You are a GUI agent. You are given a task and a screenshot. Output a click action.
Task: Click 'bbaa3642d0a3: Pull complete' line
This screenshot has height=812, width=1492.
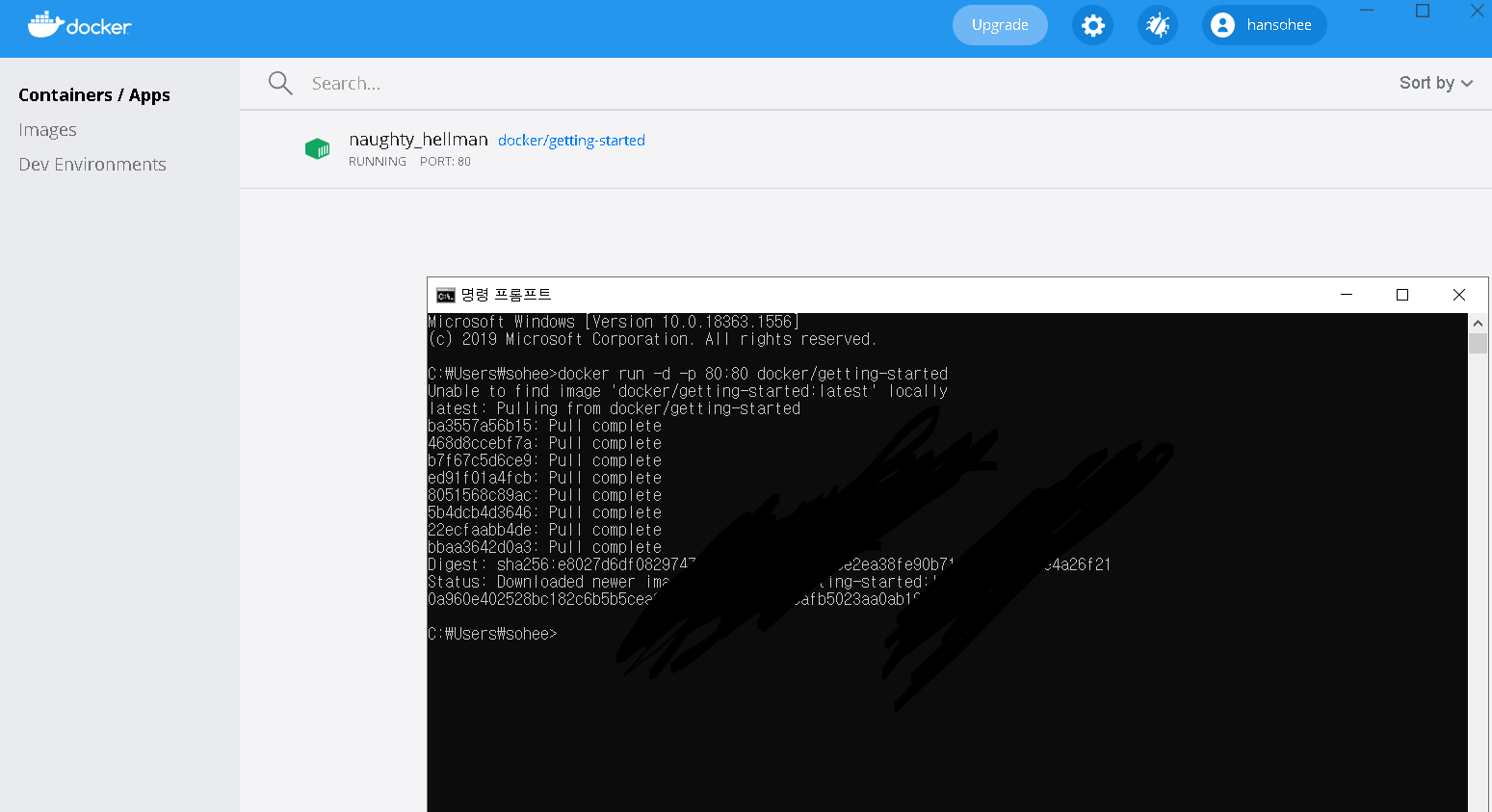tap(544, 547)
